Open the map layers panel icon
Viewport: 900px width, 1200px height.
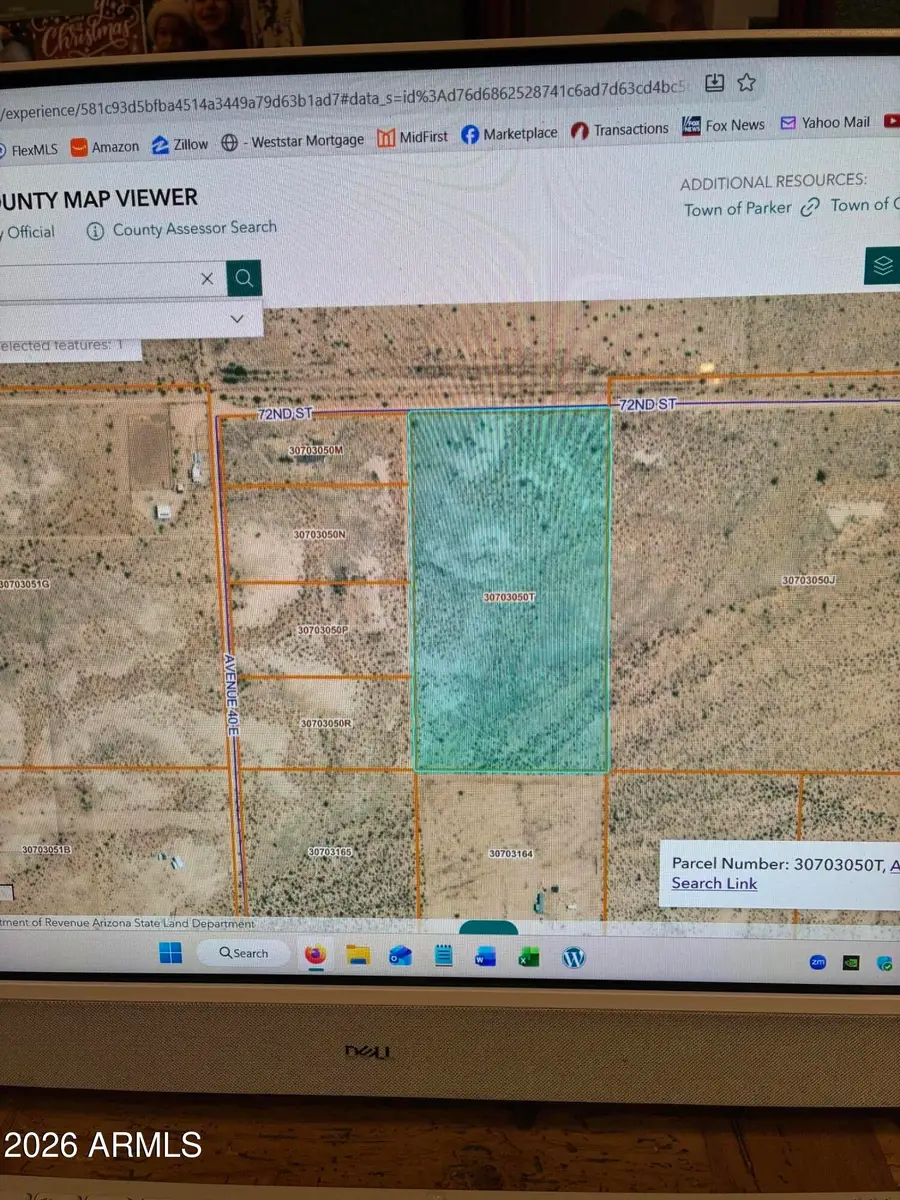coord(882,266)
